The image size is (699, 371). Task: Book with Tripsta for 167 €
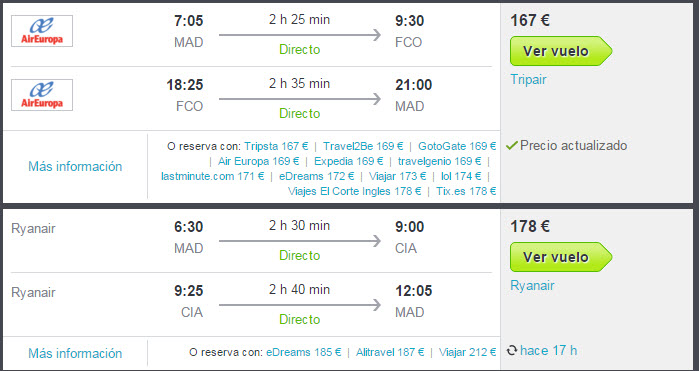(276, 146)
